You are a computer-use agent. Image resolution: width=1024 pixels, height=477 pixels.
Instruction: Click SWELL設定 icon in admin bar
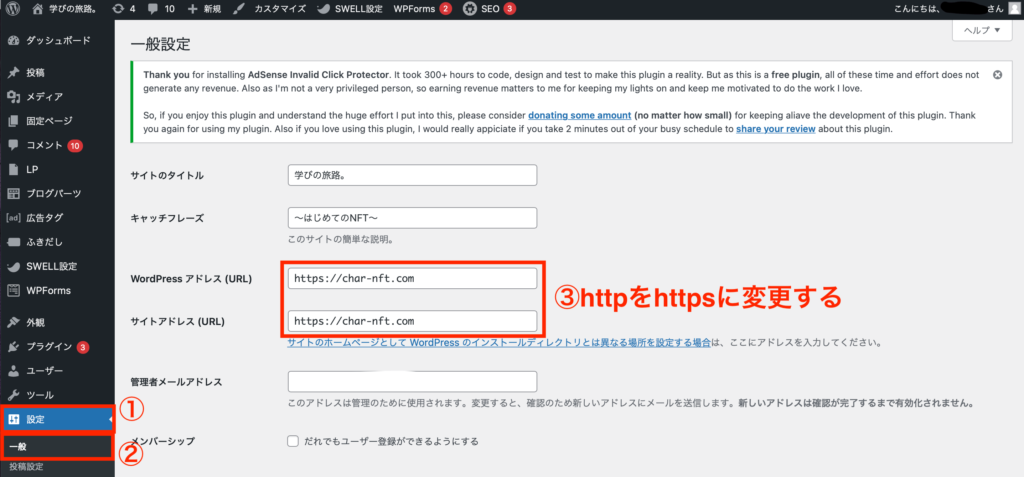click(323, 9)
